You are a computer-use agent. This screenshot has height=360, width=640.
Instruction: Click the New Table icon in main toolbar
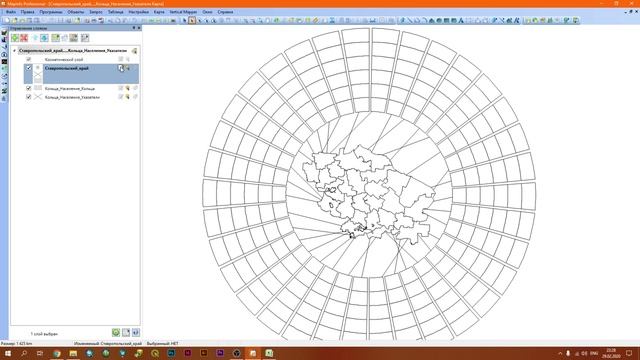[7, 20]
